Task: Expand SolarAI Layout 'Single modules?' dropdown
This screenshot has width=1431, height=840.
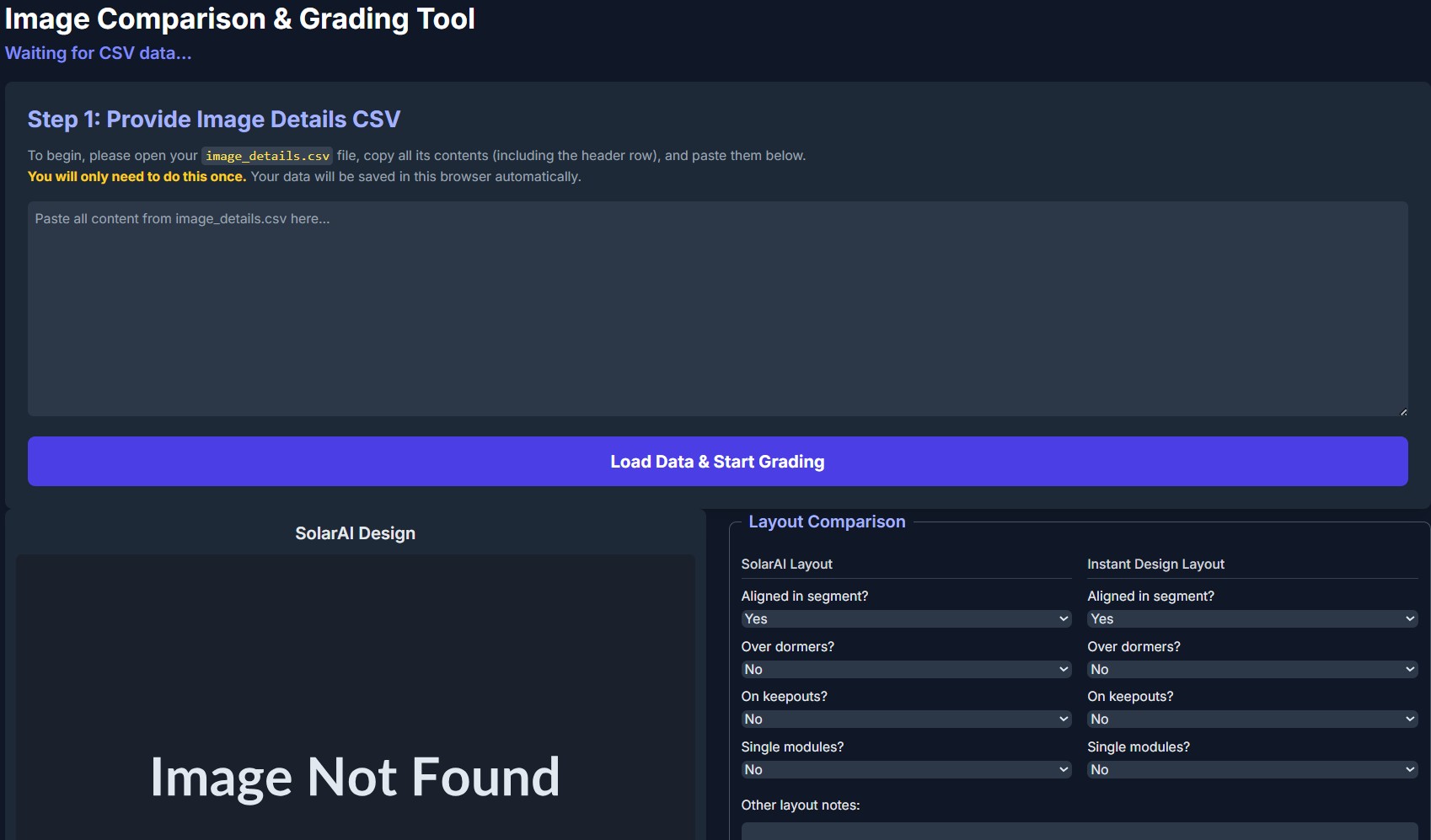Action: coord(905,770)
